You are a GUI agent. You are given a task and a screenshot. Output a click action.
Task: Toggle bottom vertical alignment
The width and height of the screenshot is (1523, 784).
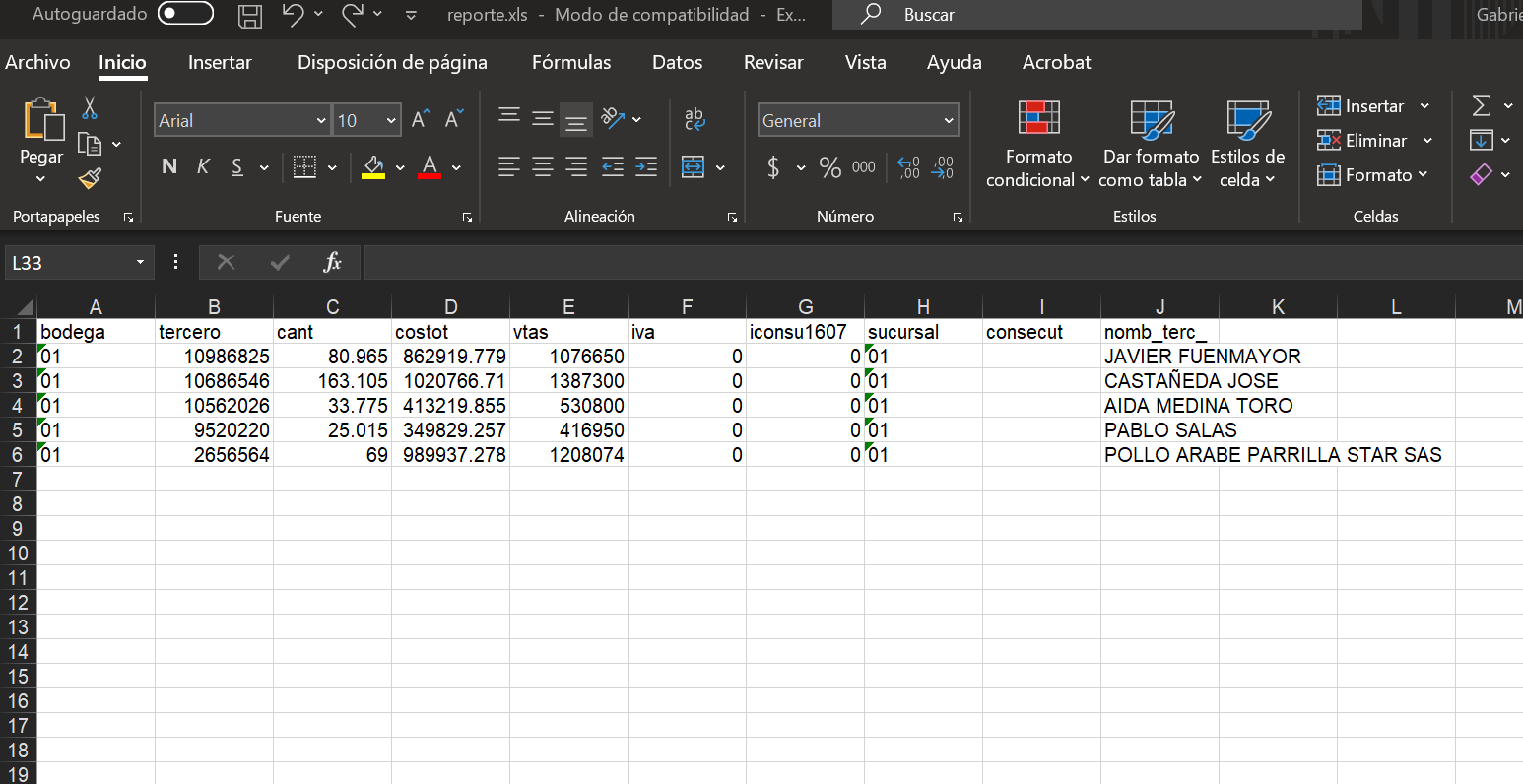[576, 120]
